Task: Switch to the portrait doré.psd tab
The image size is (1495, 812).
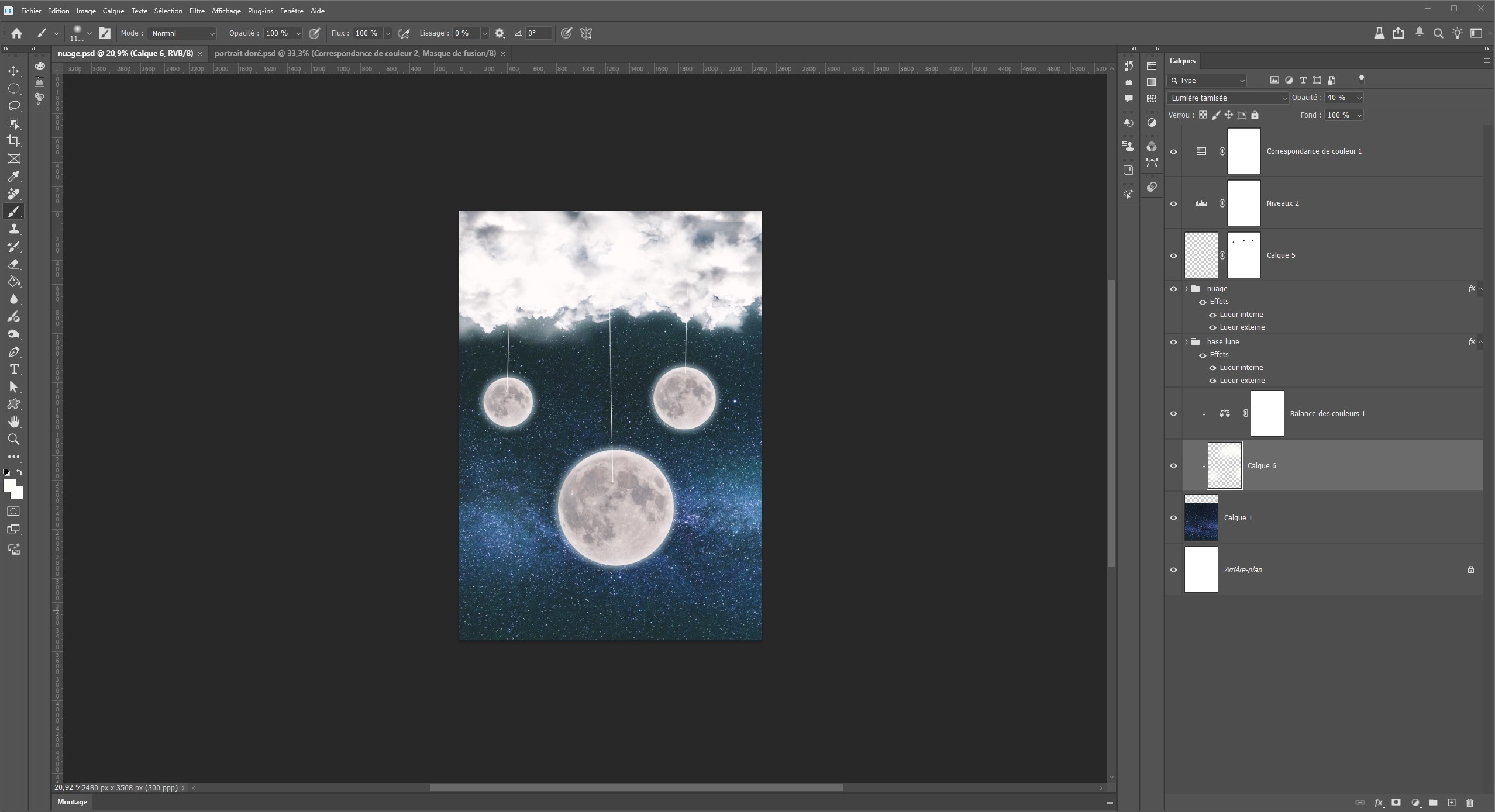Action: click(355, 53)
